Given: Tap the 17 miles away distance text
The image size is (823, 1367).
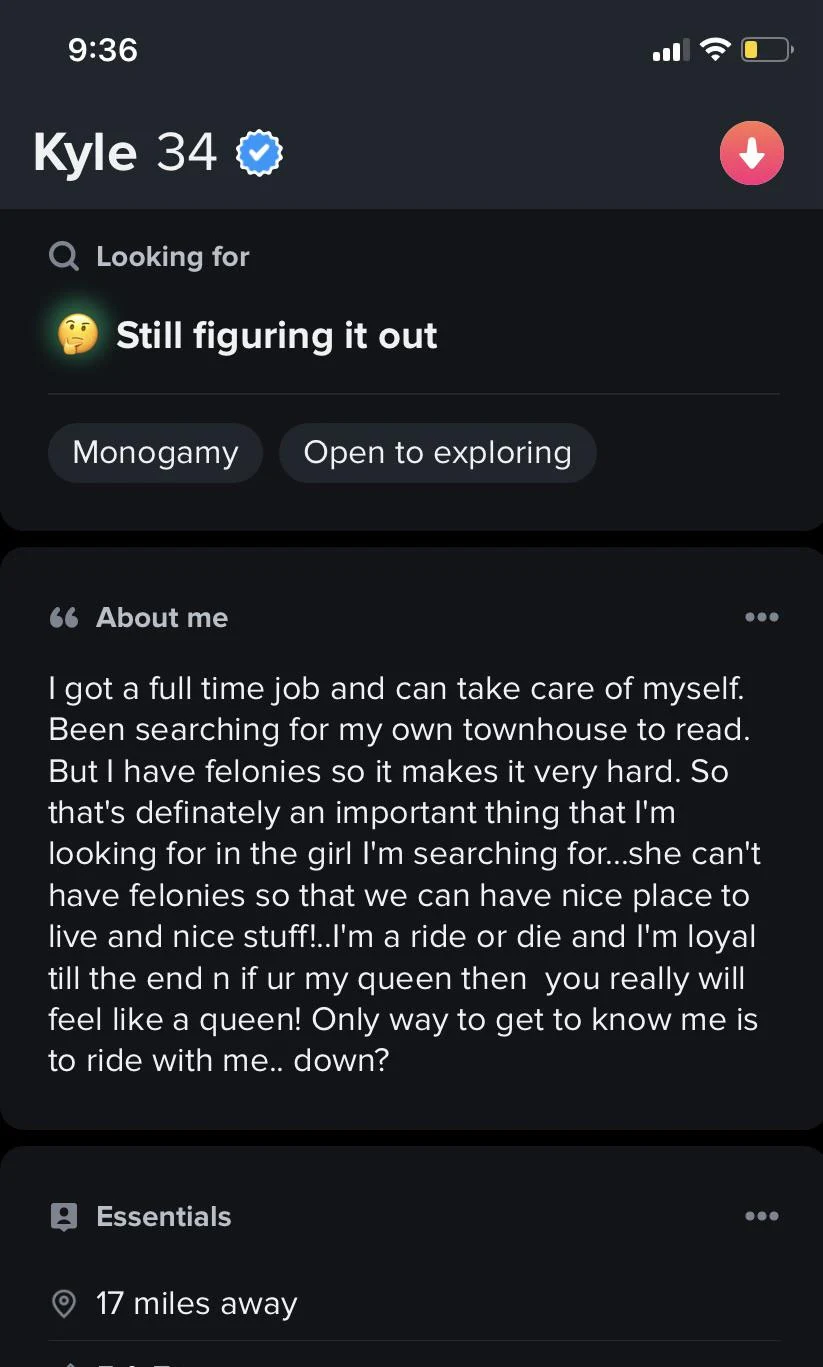Looking at the screenshot, I should 197,1304.
